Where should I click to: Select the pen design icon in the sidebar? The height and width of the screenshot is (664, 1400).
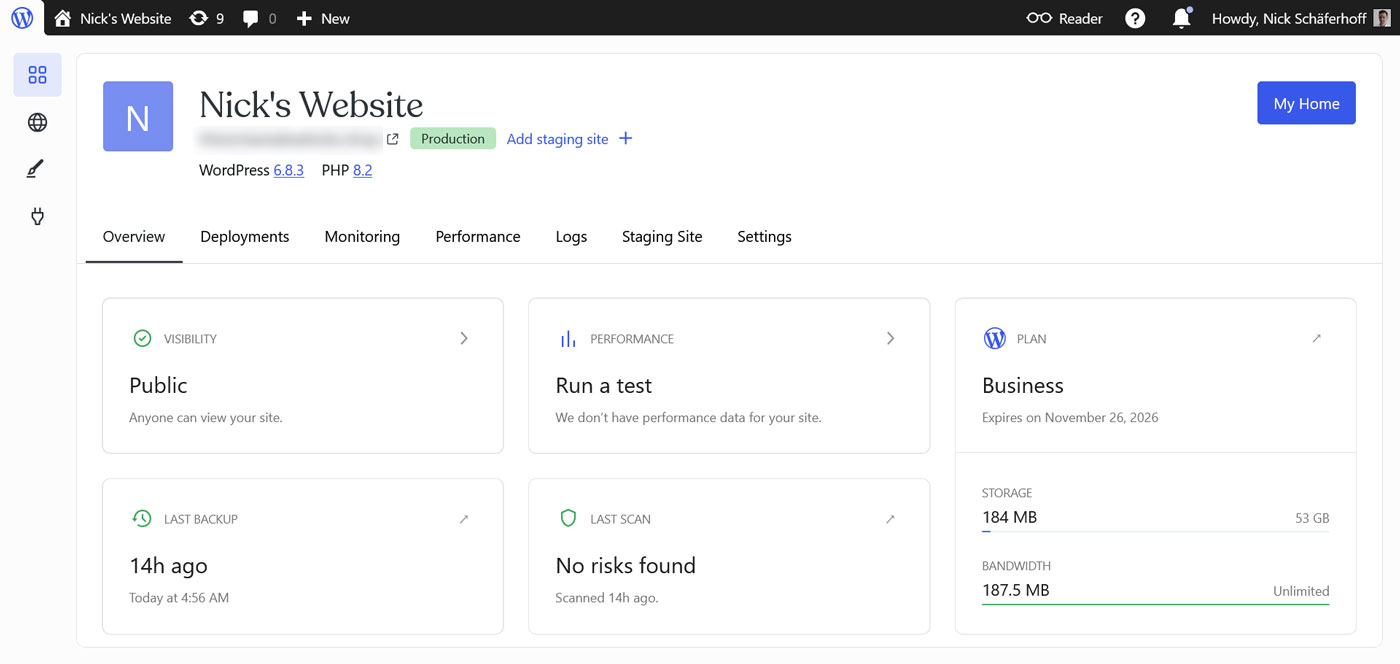tap(37, 168)
